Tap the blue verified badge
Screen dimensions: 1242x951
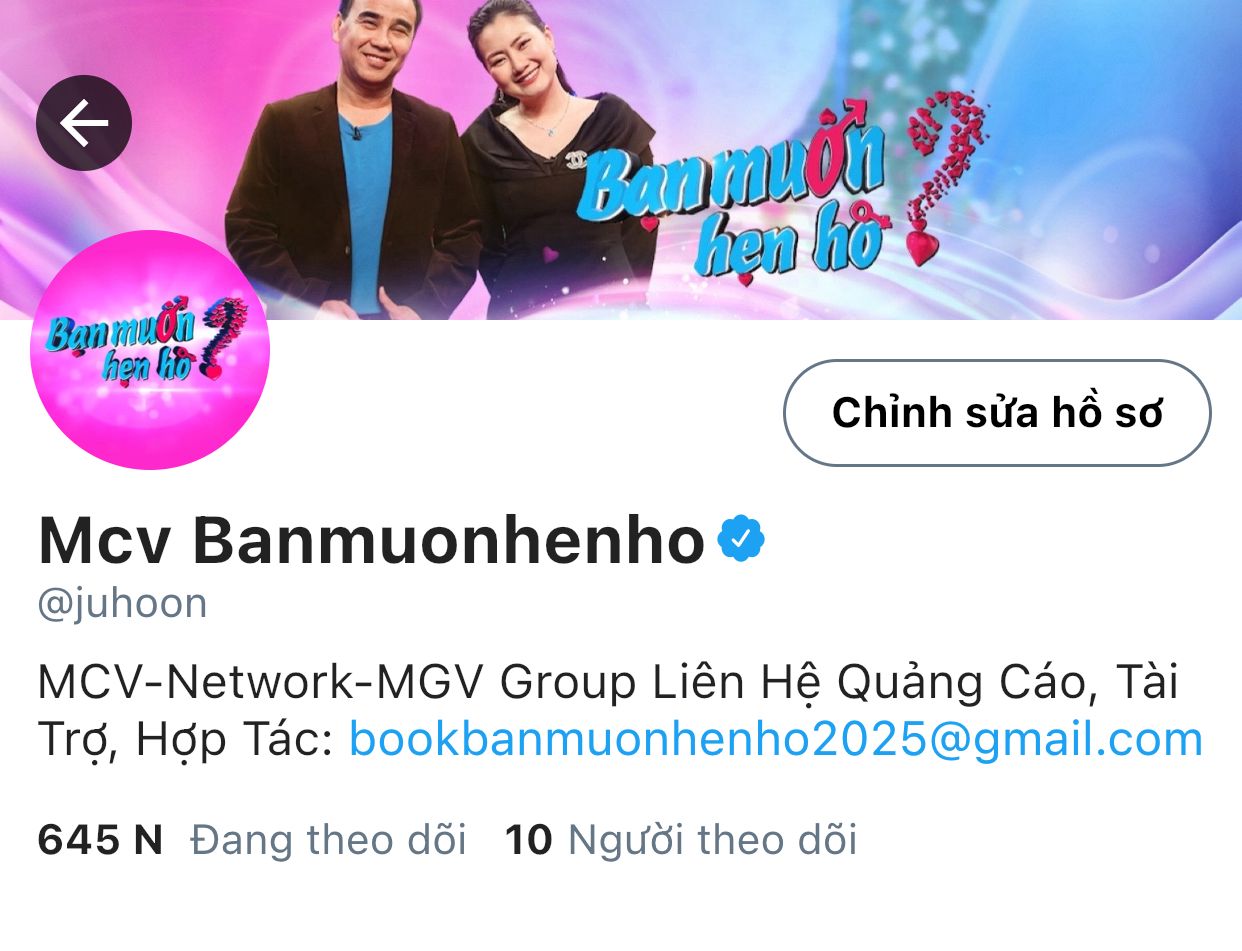click(741, 539)
